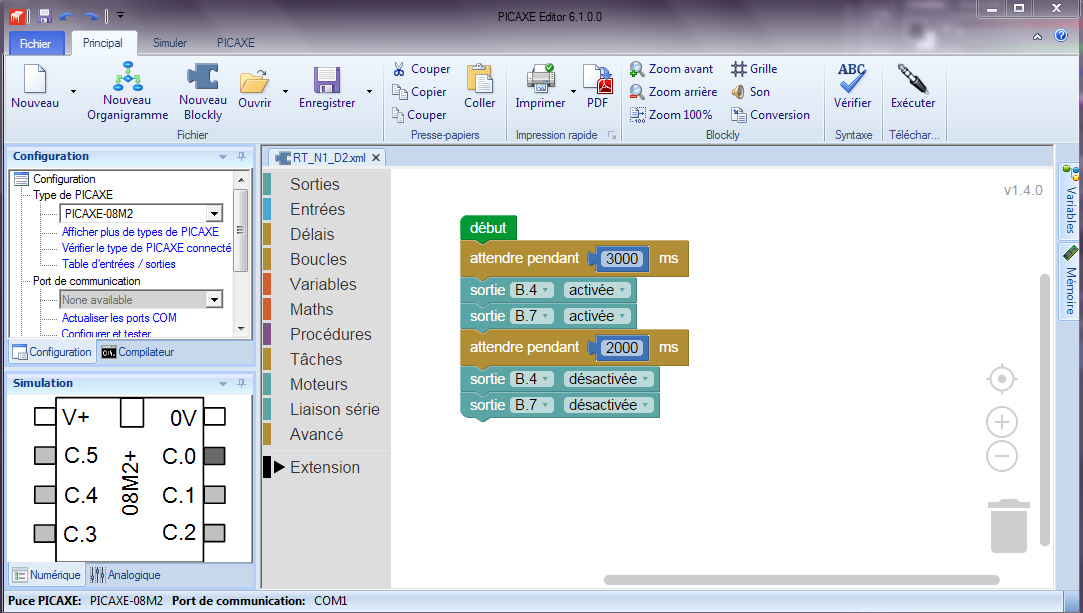Image resolution: width=1083 pixels, height=613 pixels.
Task: Click the Exécuter download cable icon
Action: [912, 77]
